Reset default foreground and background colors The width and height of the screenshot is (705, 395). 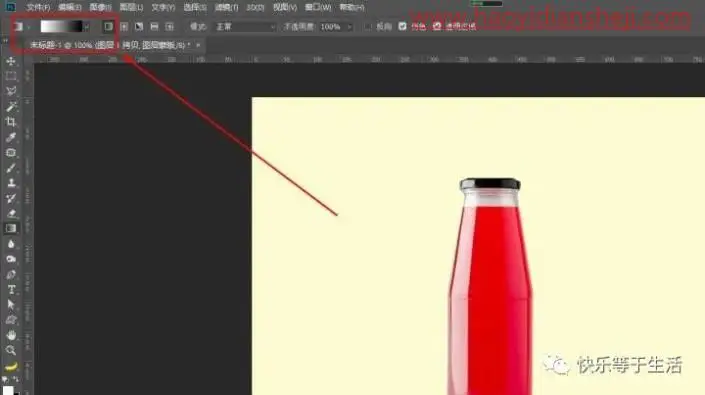tap(5, 380)
